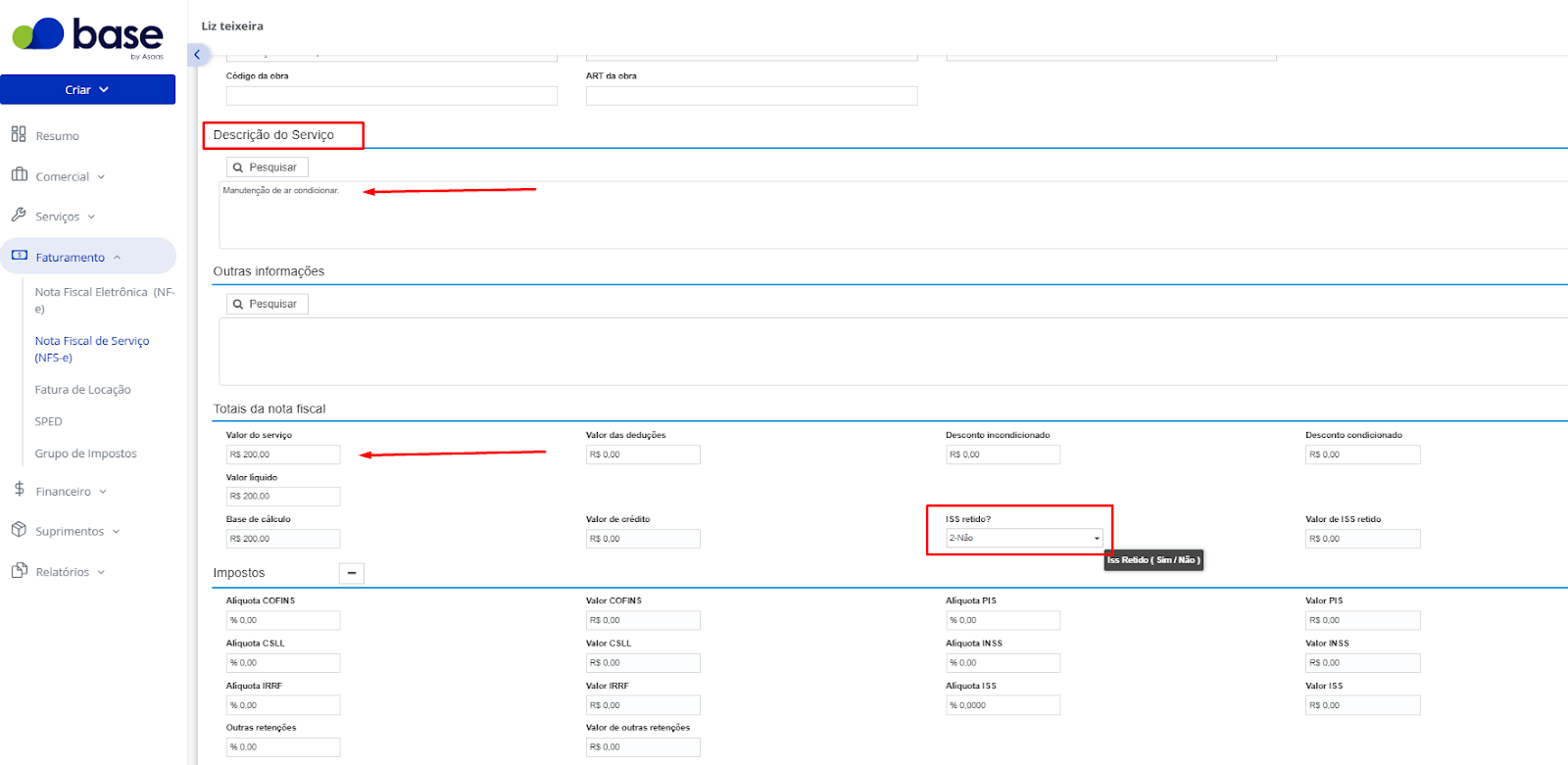This screenshot has width=1568, height=765.
Task: Click the Valor das deduções field
Action: coord(643,454)
